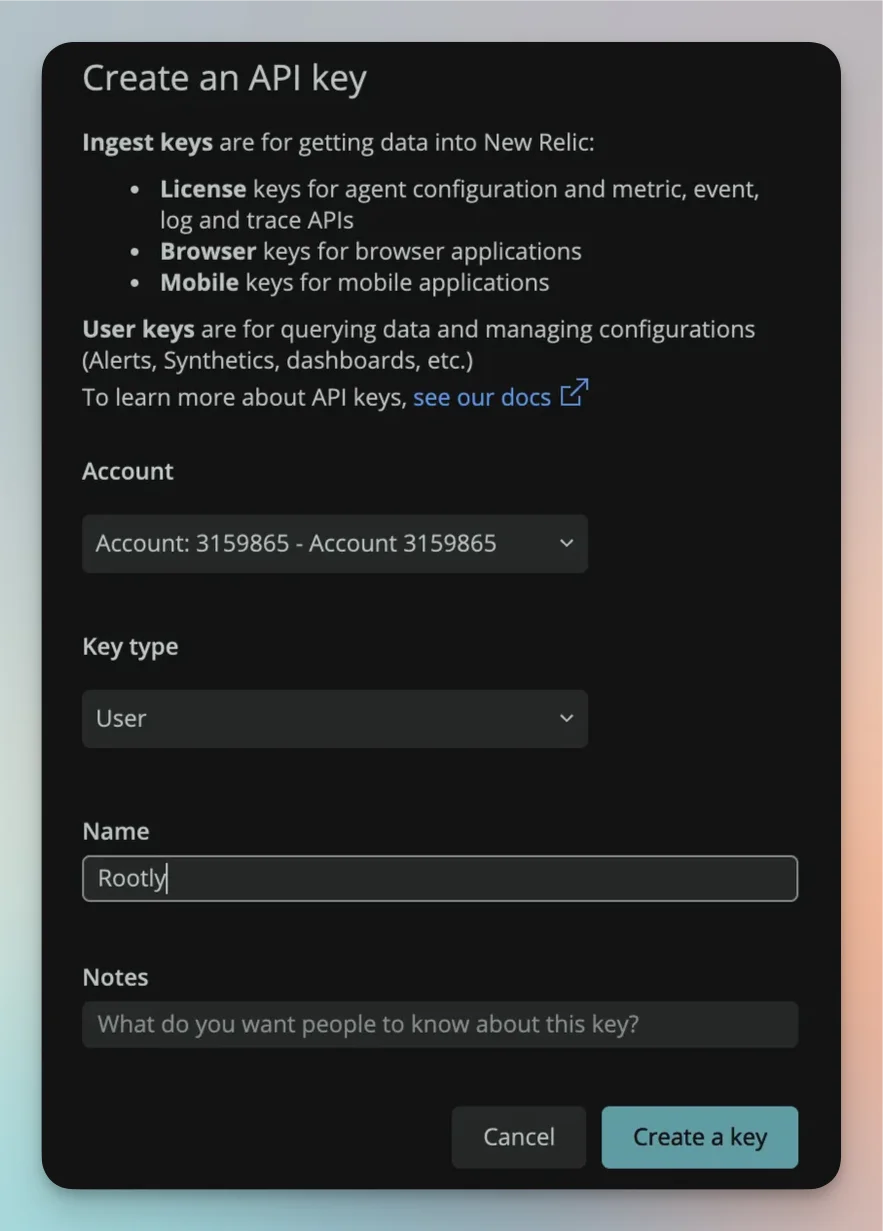Click the bold 'License' bullet text

coord(203,189)
